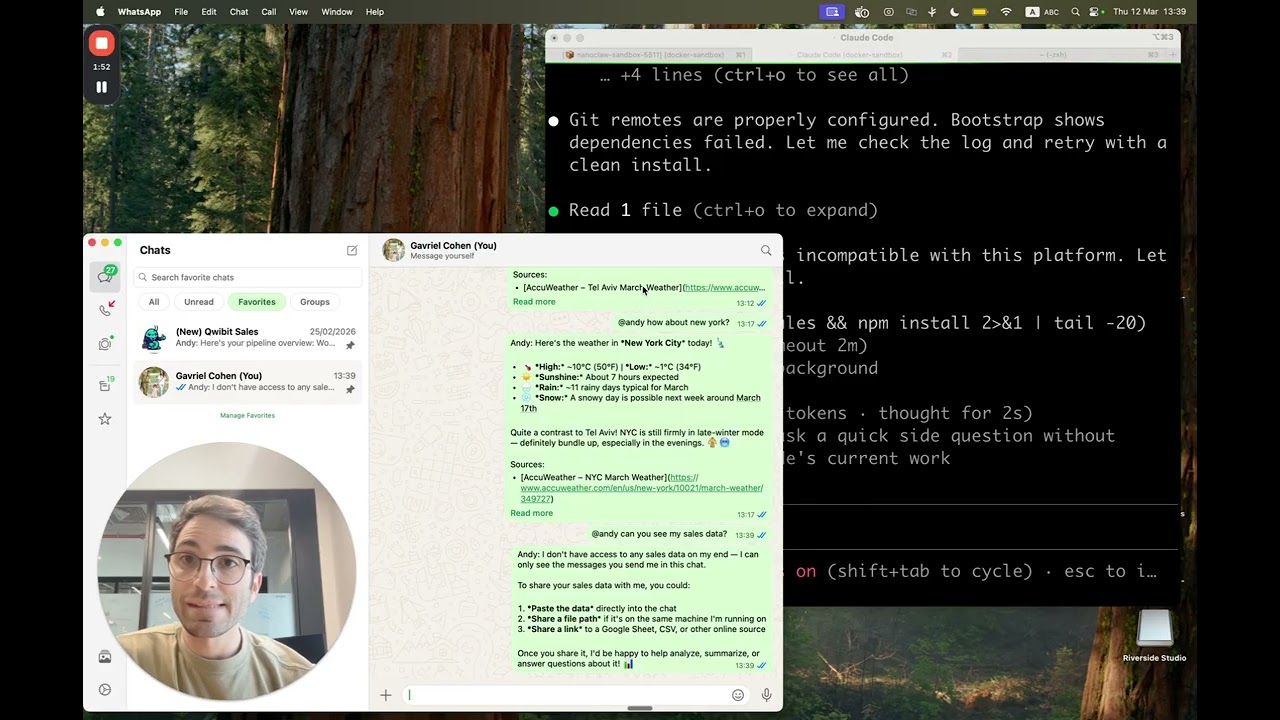Open the AccuWeather NYC March Weather link
This screenshot has width=1280, height=720.
coord(641,488)
